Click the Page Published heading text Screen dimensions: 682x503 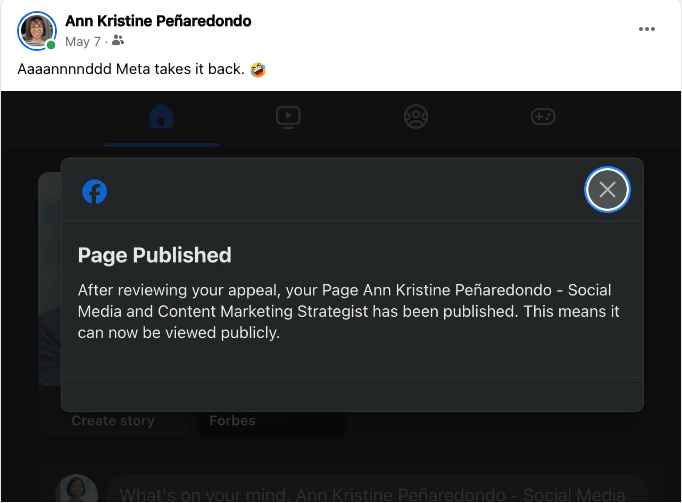click(x=154, y=255)
